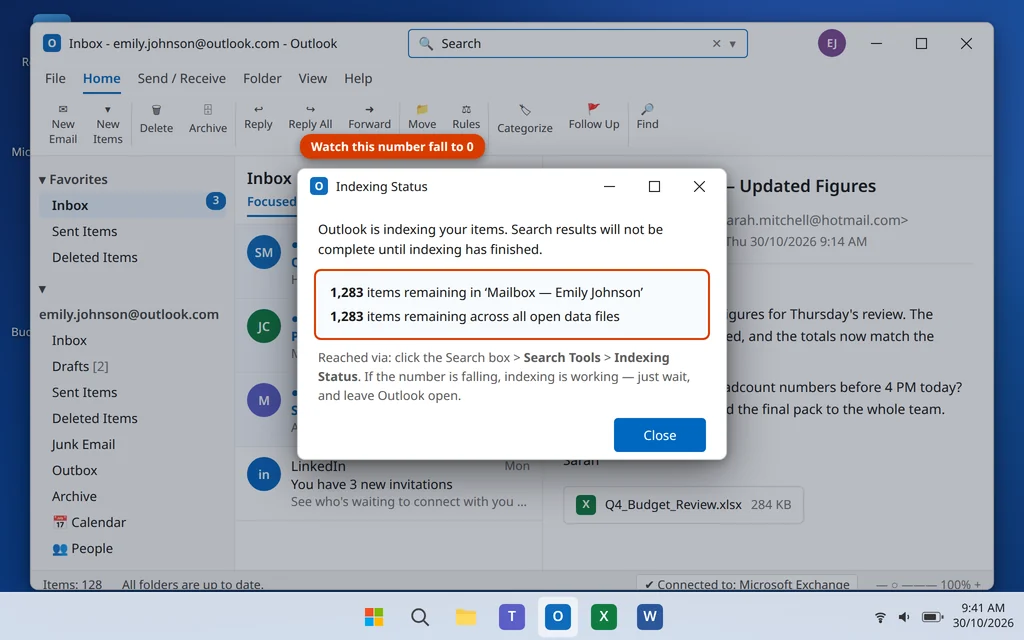Screen dimensions: 1024x640
Task: Open Word from the taskbar
Action: pyautogui.click(x=649, y=616)
